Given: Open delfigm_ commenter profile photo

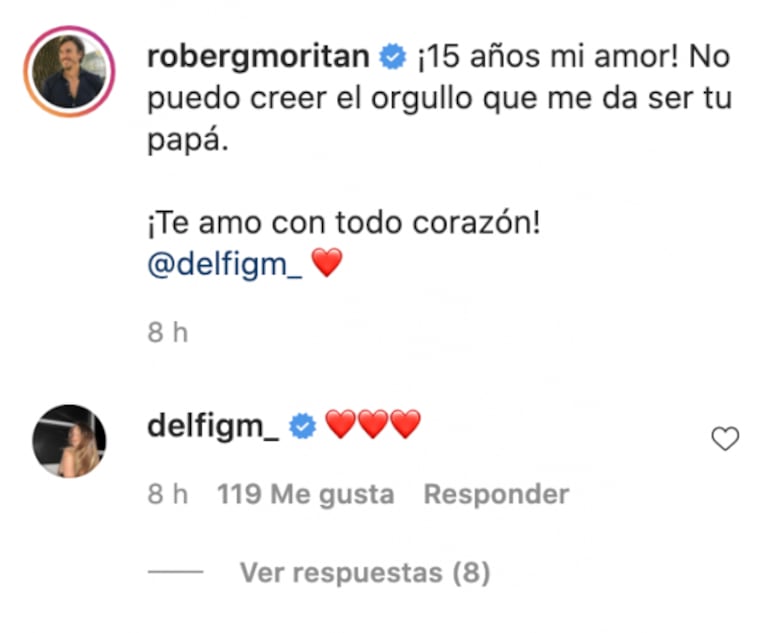Looking at the screenshot, I should pos(70,440).
